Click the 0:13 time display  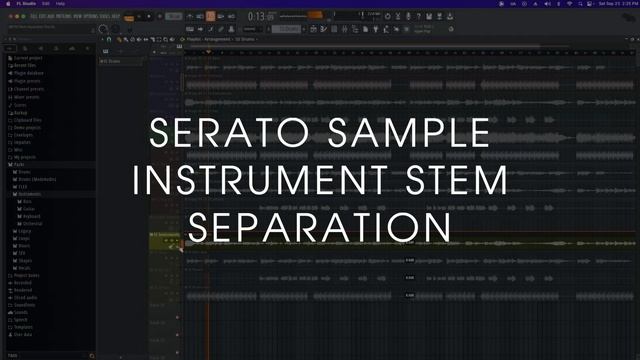point(260,17)
